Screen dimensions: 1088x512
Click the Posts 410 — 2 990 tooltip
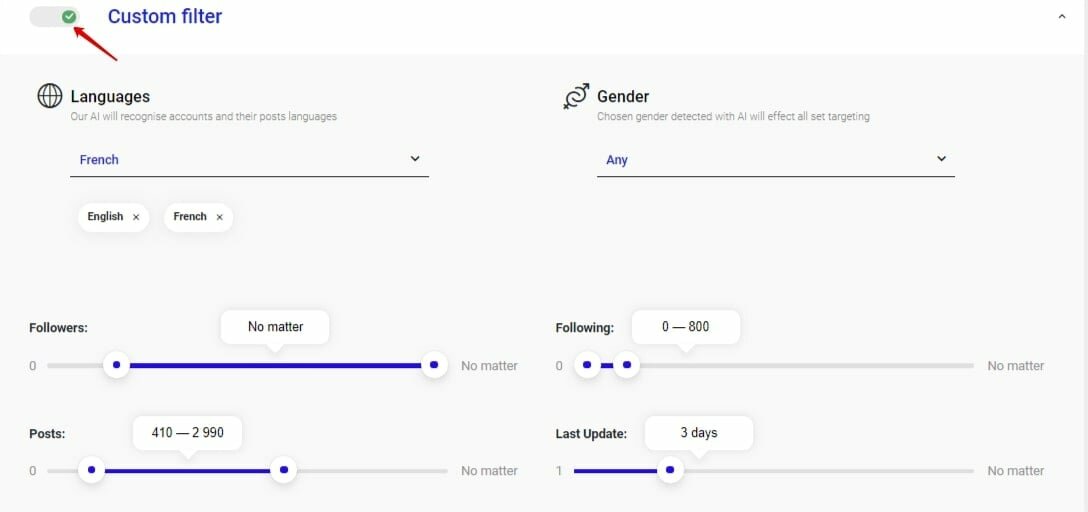point(187,433)
